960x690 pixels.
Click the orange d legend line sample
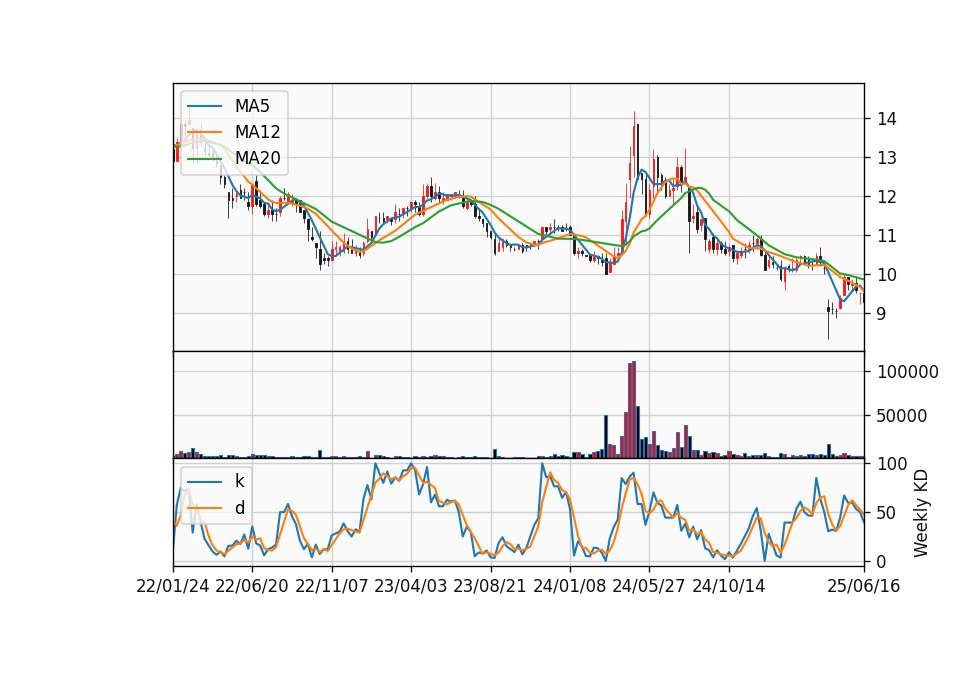[x=204, y=508]
